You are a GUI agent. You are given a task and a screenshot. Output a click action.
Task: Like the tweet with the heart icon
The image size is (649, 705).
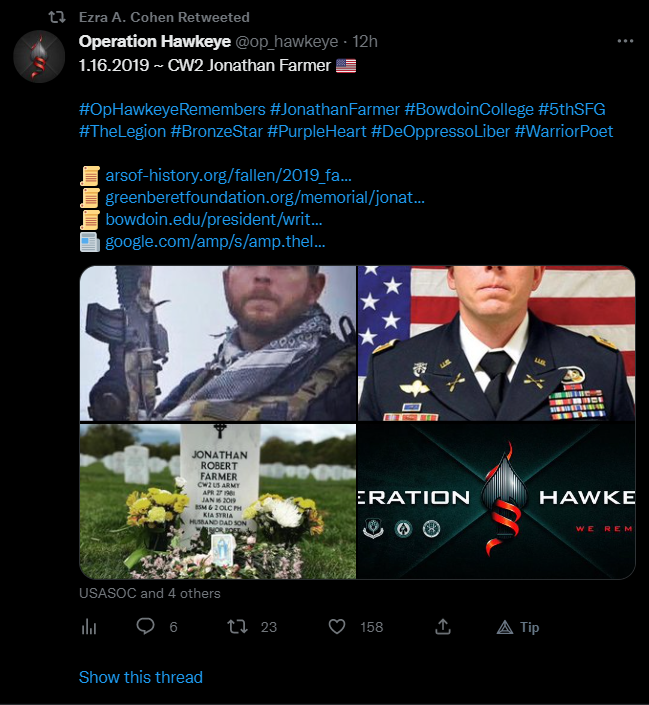(x=337, y=626)
